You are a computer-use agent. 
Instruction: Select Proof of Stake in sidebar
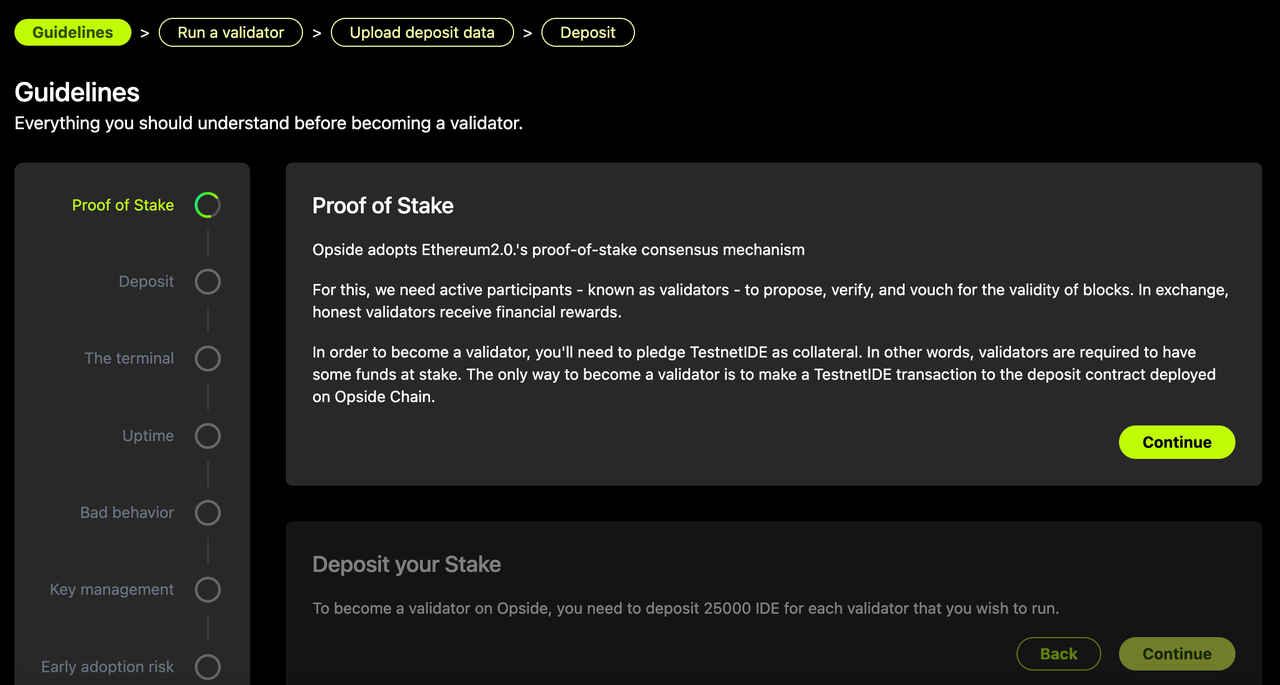coord(123,205)
